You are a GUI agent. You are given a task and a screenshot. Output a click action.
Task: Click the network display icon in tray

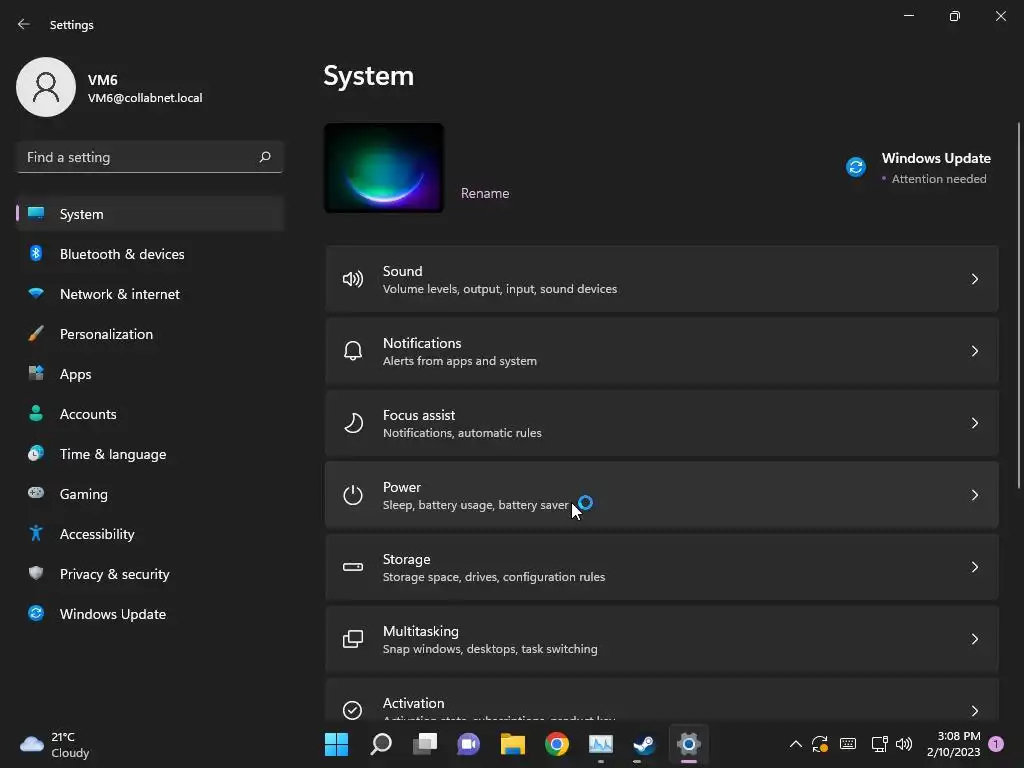pyautogui.click(x=879, y=744)
